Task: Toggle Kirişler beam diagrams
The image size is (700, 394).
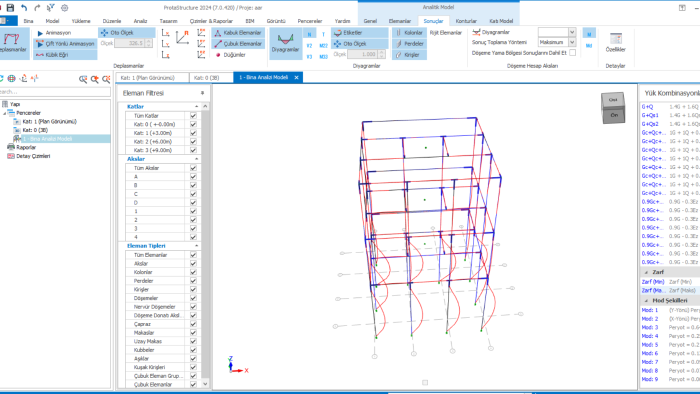Action: pyautogui.click(x=409, y=55)
